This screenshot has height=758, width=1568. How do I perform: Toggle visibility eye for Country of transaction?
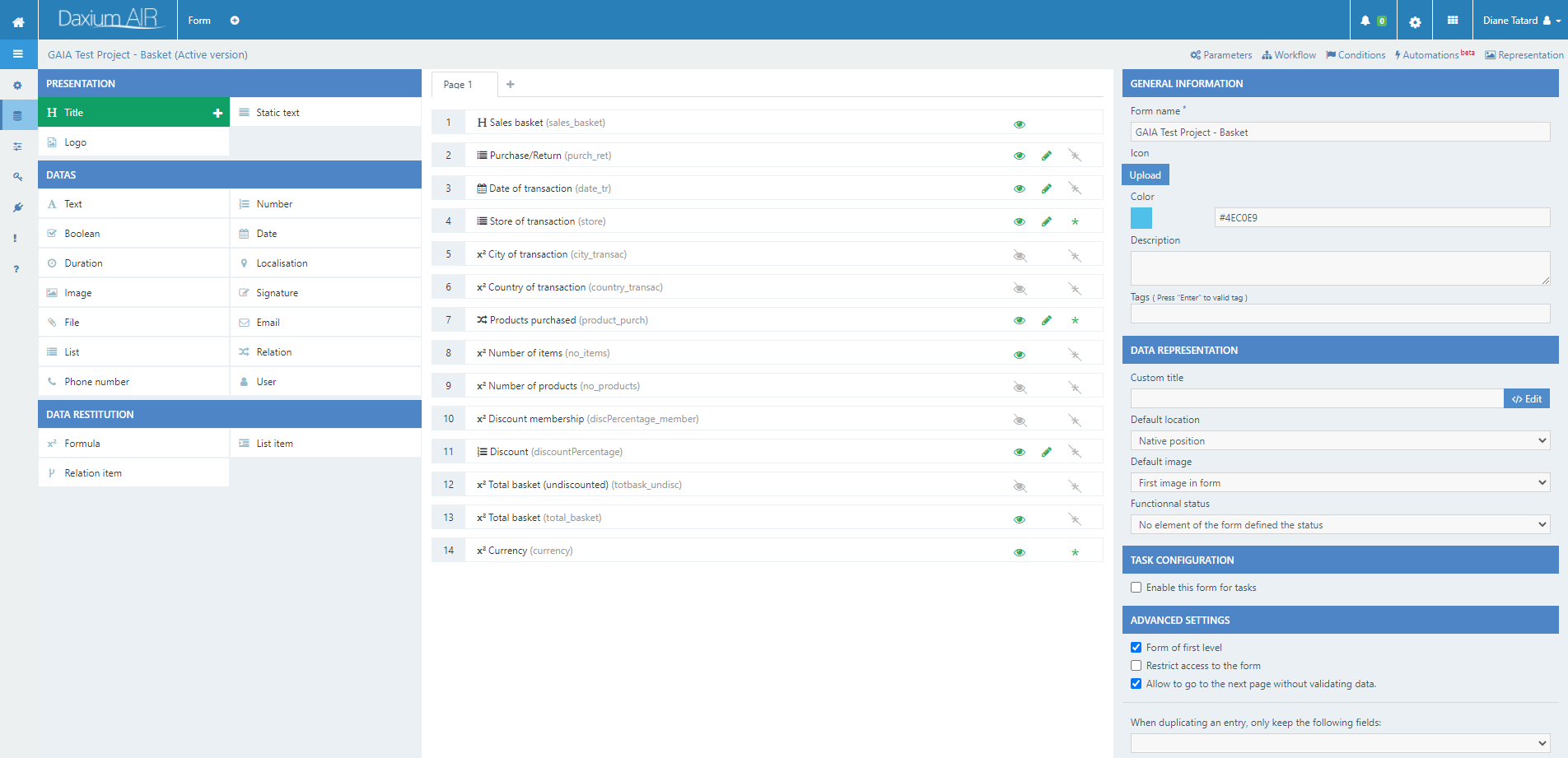pyautogui.click(x=1020, y=289)
